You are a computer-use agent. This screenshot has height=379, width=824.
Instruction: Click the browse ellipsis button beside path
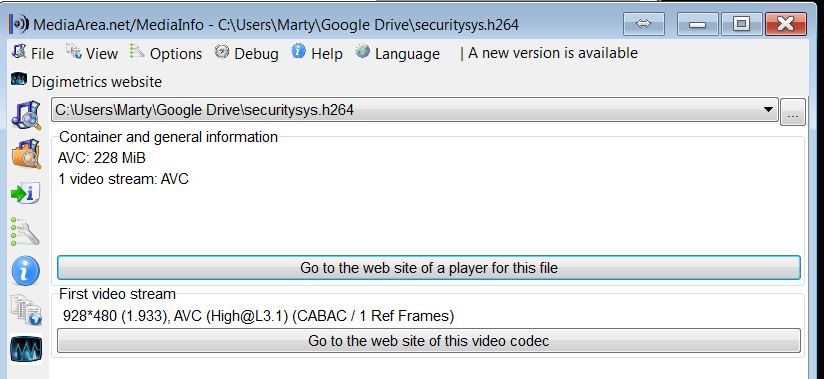tap(793, 111)
